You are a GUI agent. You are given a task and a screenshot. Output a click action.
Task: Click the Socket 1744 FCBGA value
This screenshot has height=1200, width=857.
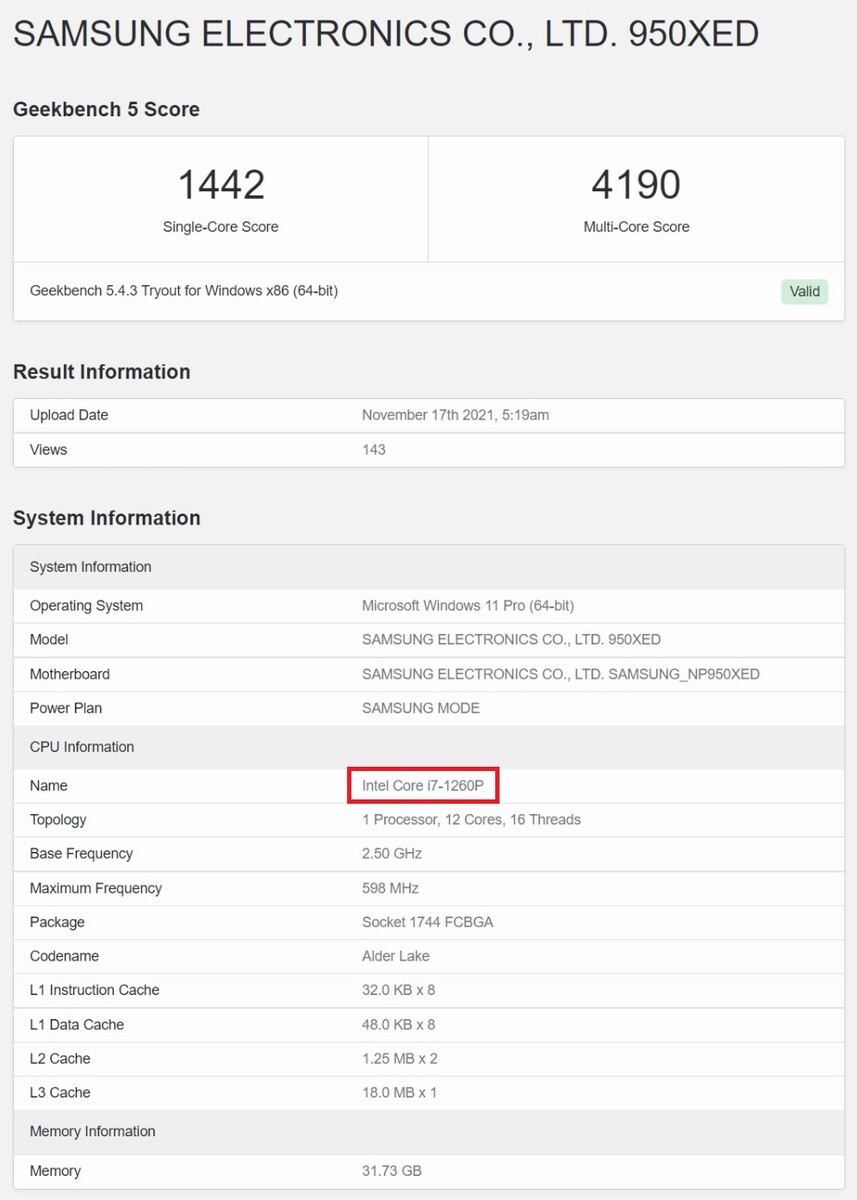click(428, 922)
